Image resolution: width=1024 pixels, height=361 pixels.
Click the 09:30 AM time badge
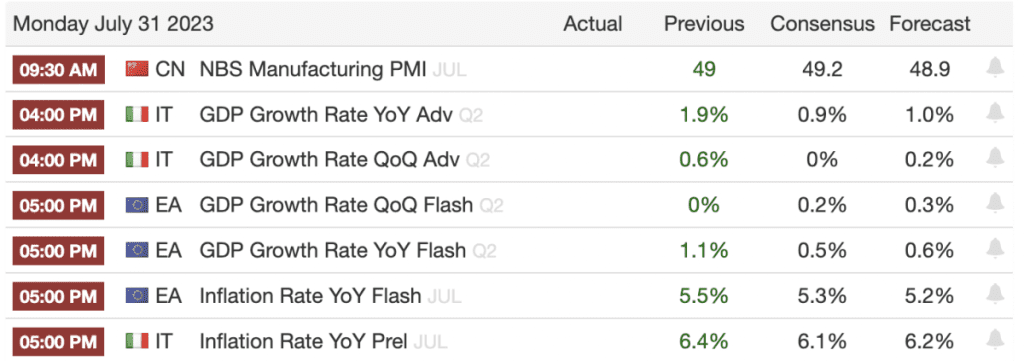58,69
